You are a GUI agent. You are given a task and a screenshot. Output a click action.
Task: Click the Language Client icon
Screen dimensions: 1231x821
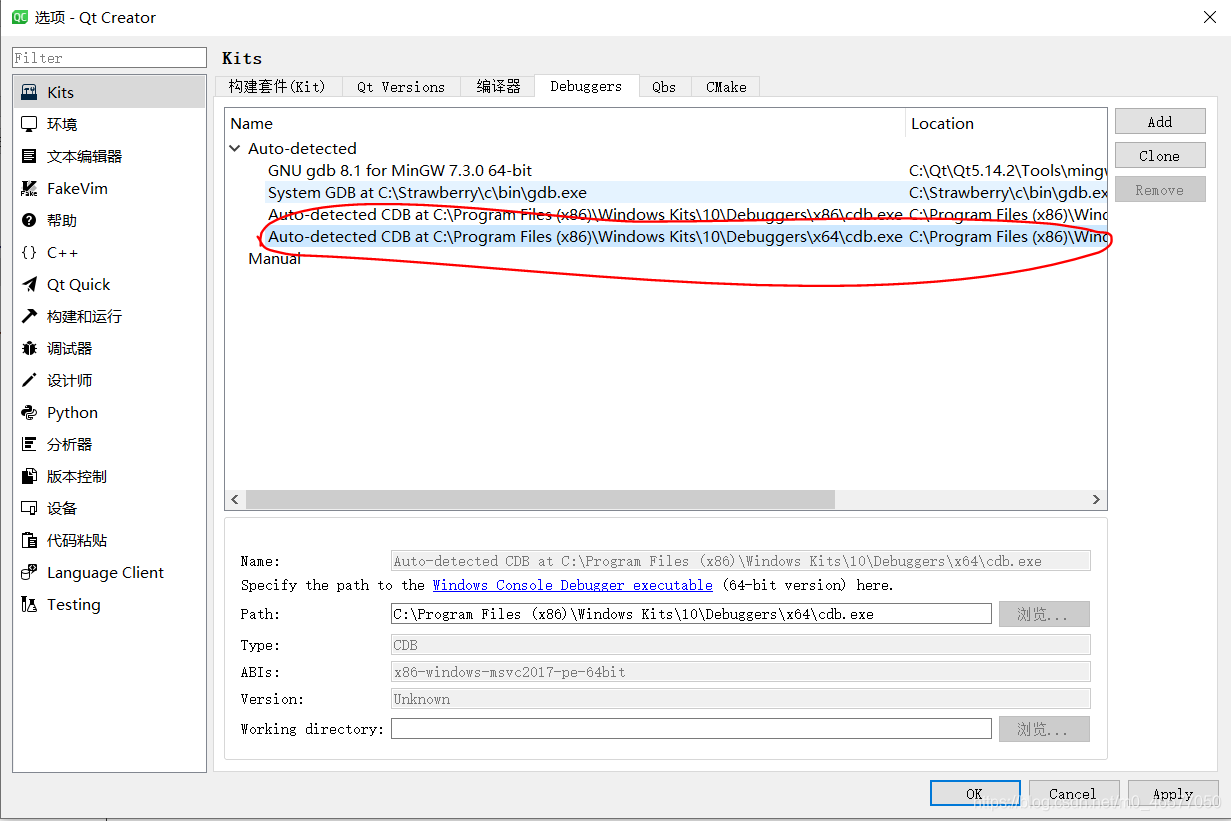click(29, 572)
